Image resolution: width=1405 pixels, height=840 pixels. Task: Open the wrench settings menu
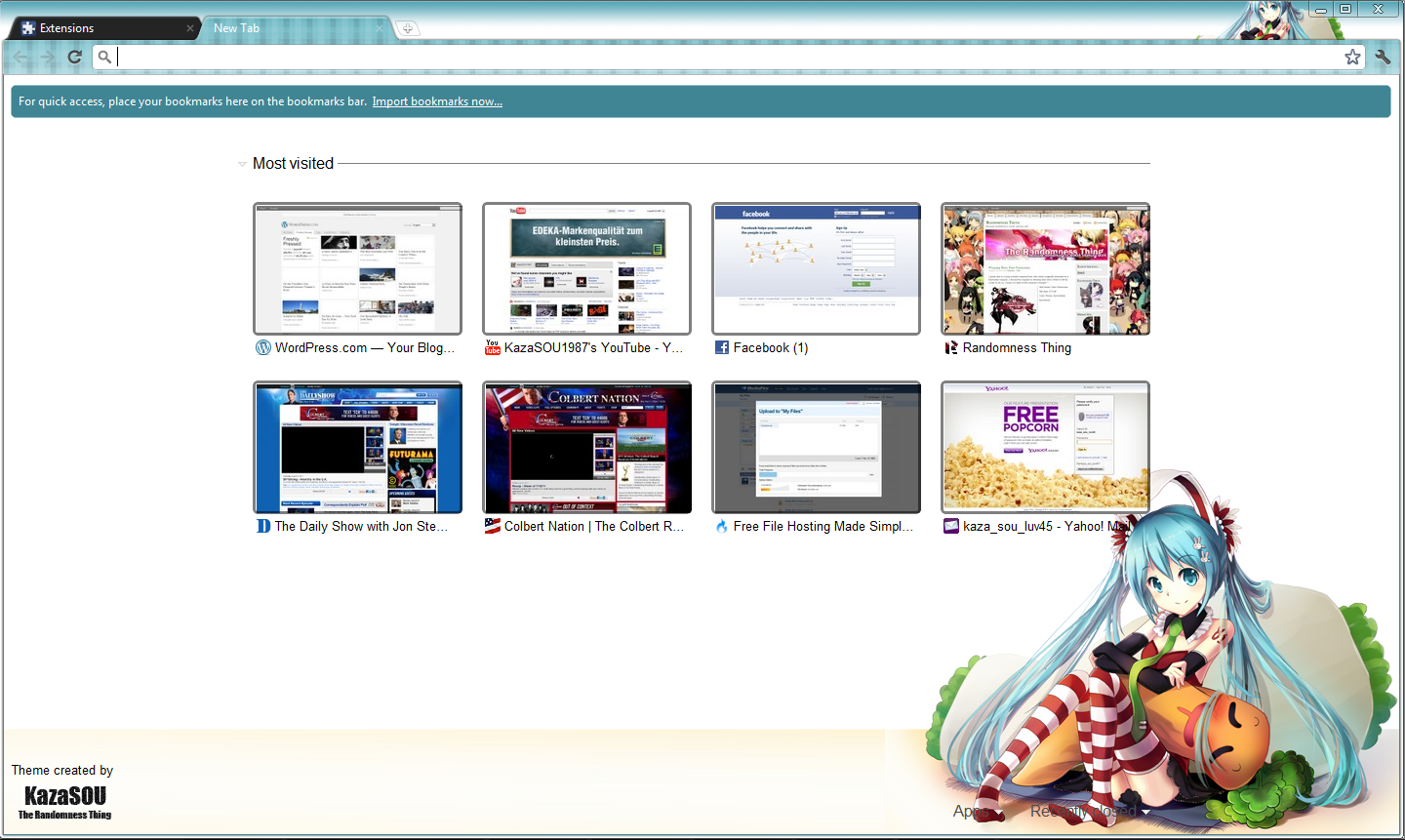tap(1383, 57)
